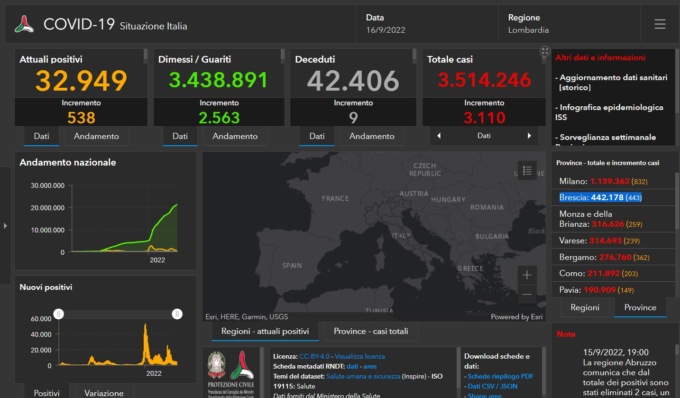This screenshot has height=398, width=680.
Task: Select Como in the province list
Action: [613, 274]
